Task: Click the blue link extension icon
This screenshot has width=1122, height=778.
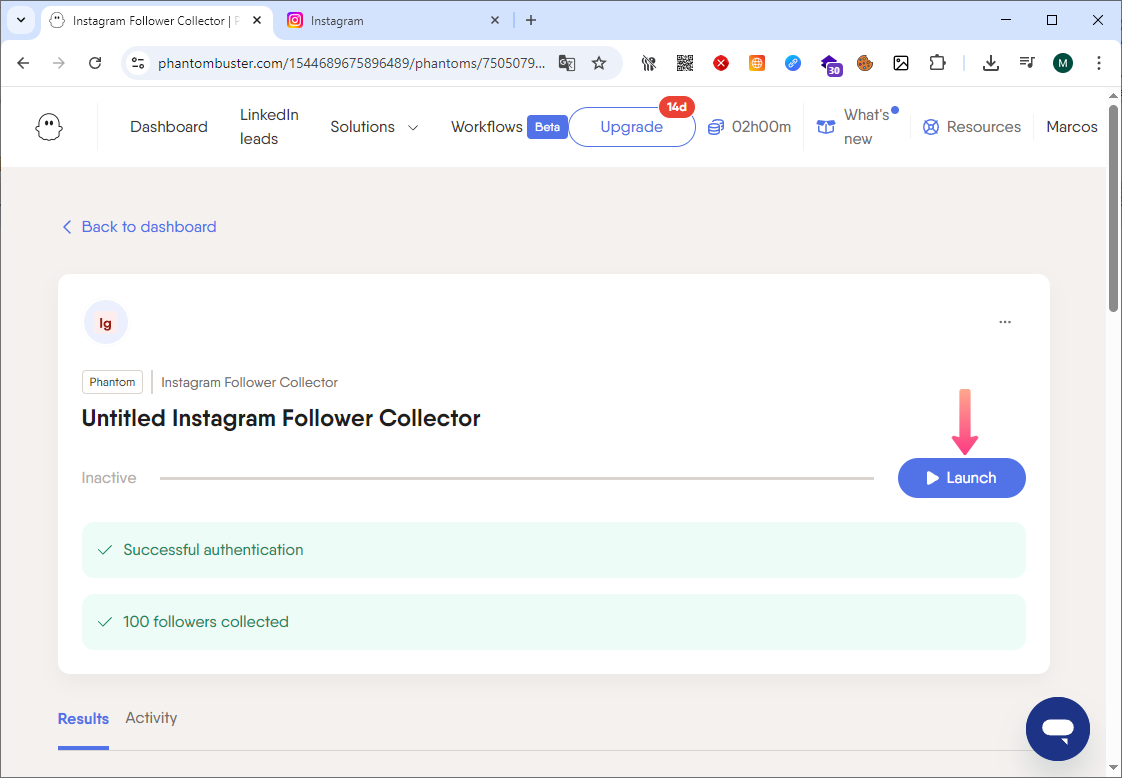Action: [793, 63]
